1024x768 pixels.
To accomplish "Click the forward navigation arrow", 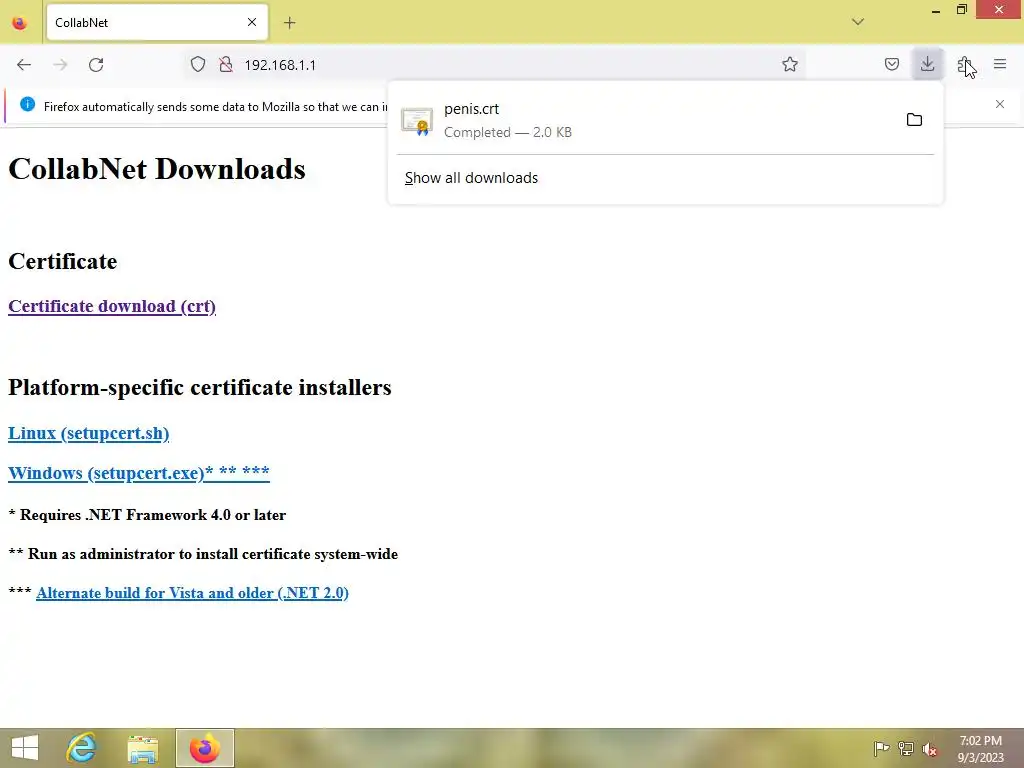I will pos(60,65).
